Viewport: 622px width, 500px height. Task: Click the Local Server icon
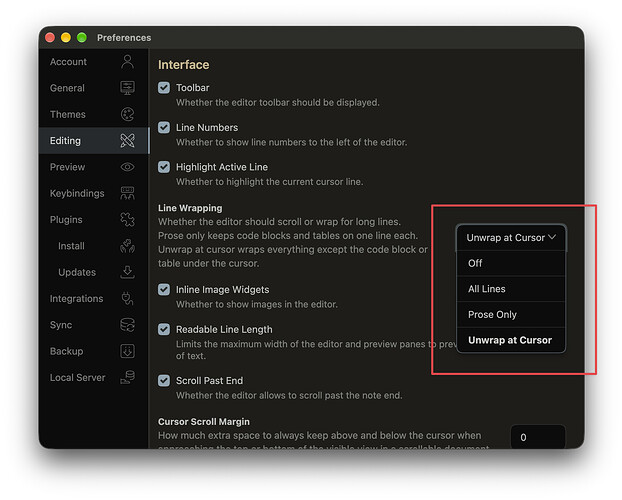coord(127,377)
